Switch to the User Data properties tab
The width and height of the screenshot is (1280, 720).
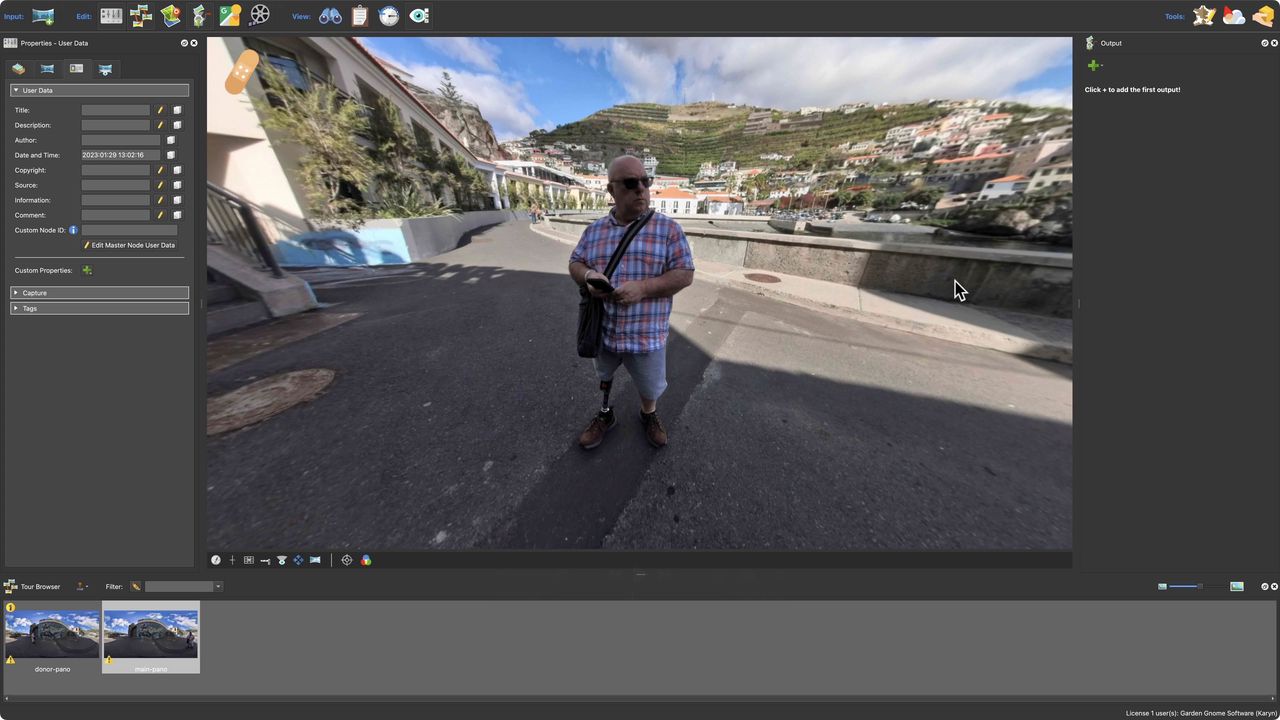point(76,68)
